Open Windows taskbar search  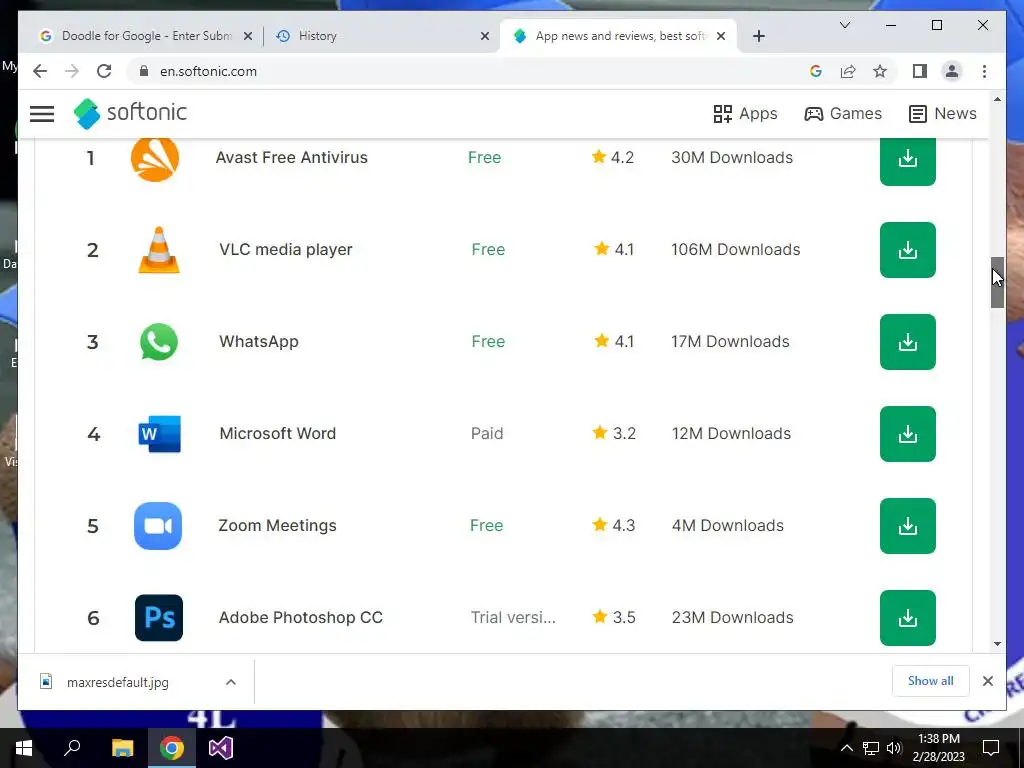72,748
